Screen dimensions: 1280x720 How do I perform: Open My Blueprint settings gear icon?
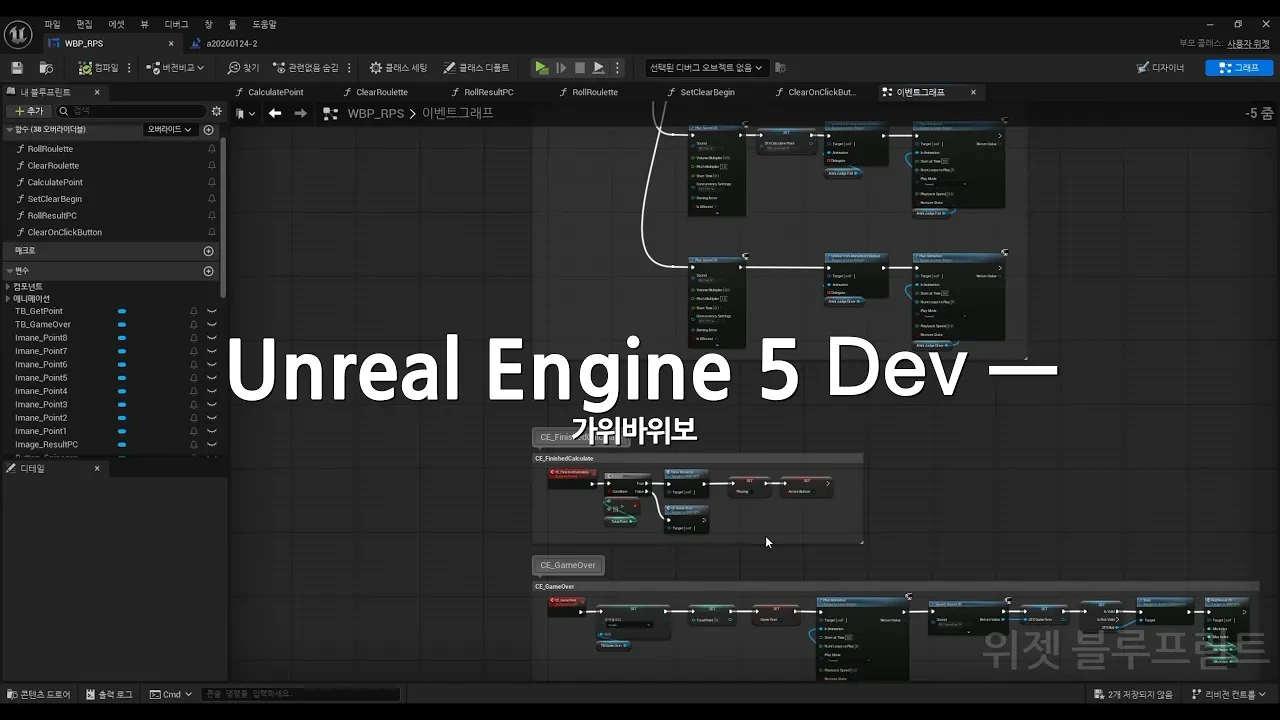[216, 111]
